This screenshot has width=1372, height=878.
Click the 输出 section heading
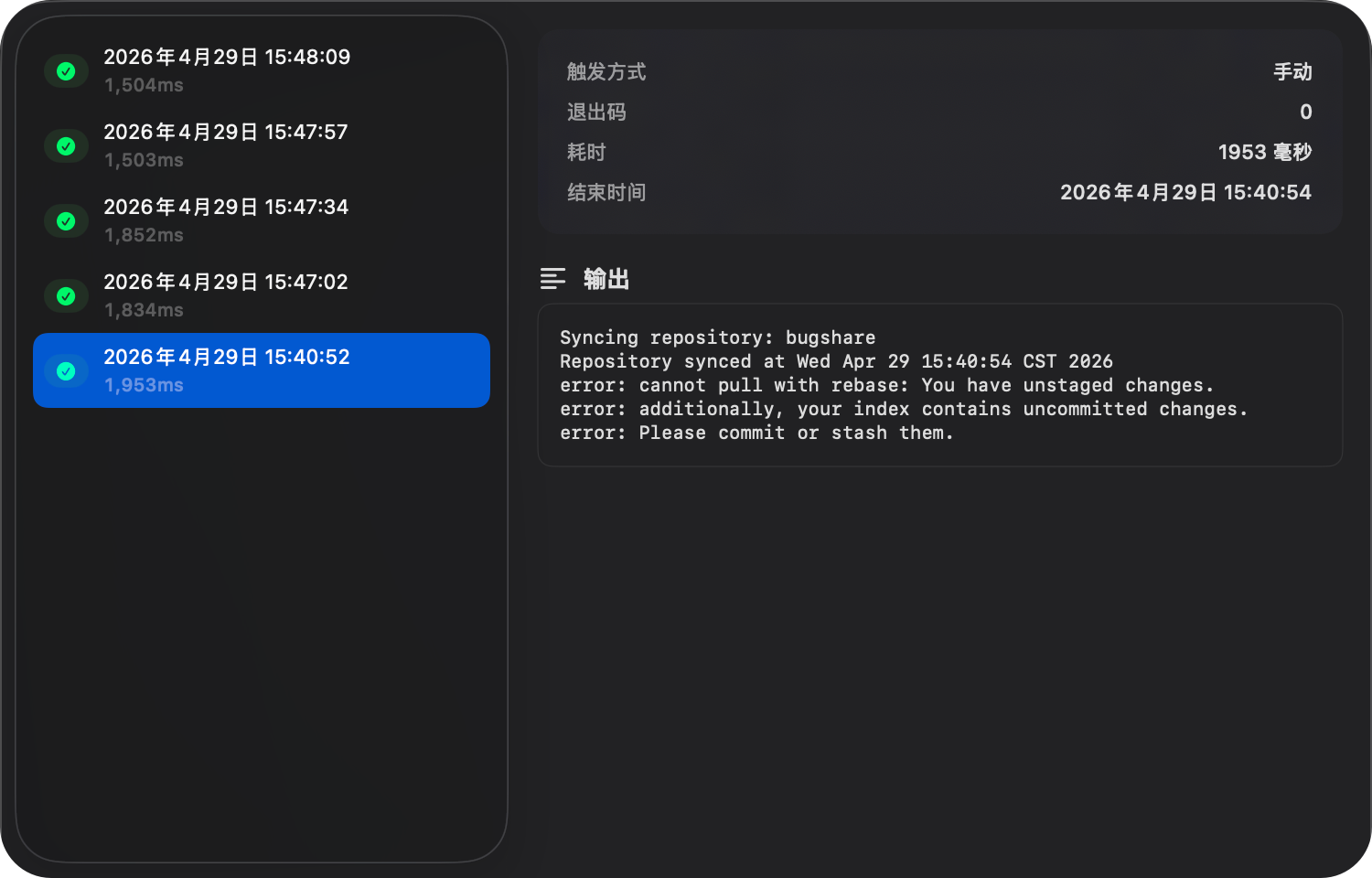click(x=606, y=279)
